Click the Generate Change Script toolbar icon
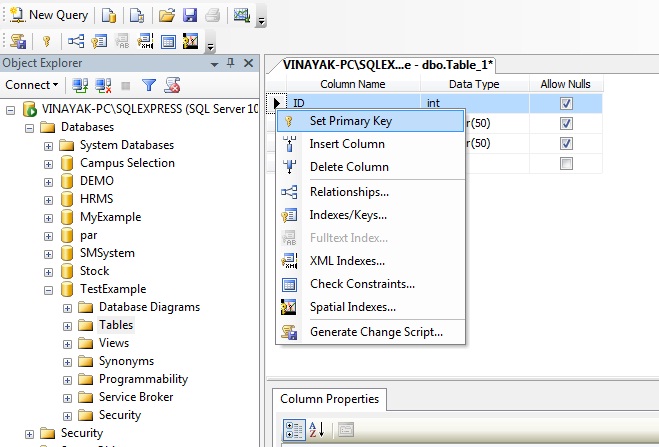 17,42
